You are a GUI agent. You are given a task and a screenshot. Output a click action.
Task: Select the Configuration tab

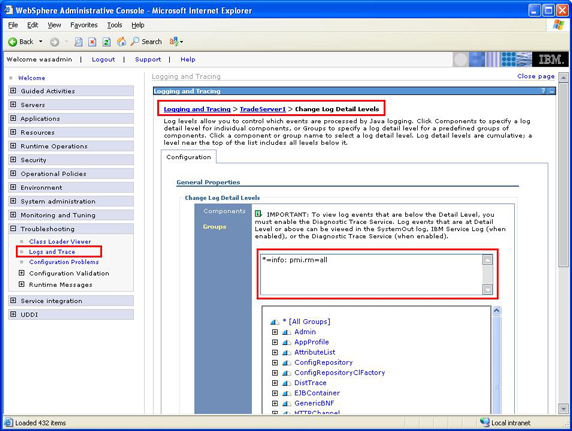[189, 157]
